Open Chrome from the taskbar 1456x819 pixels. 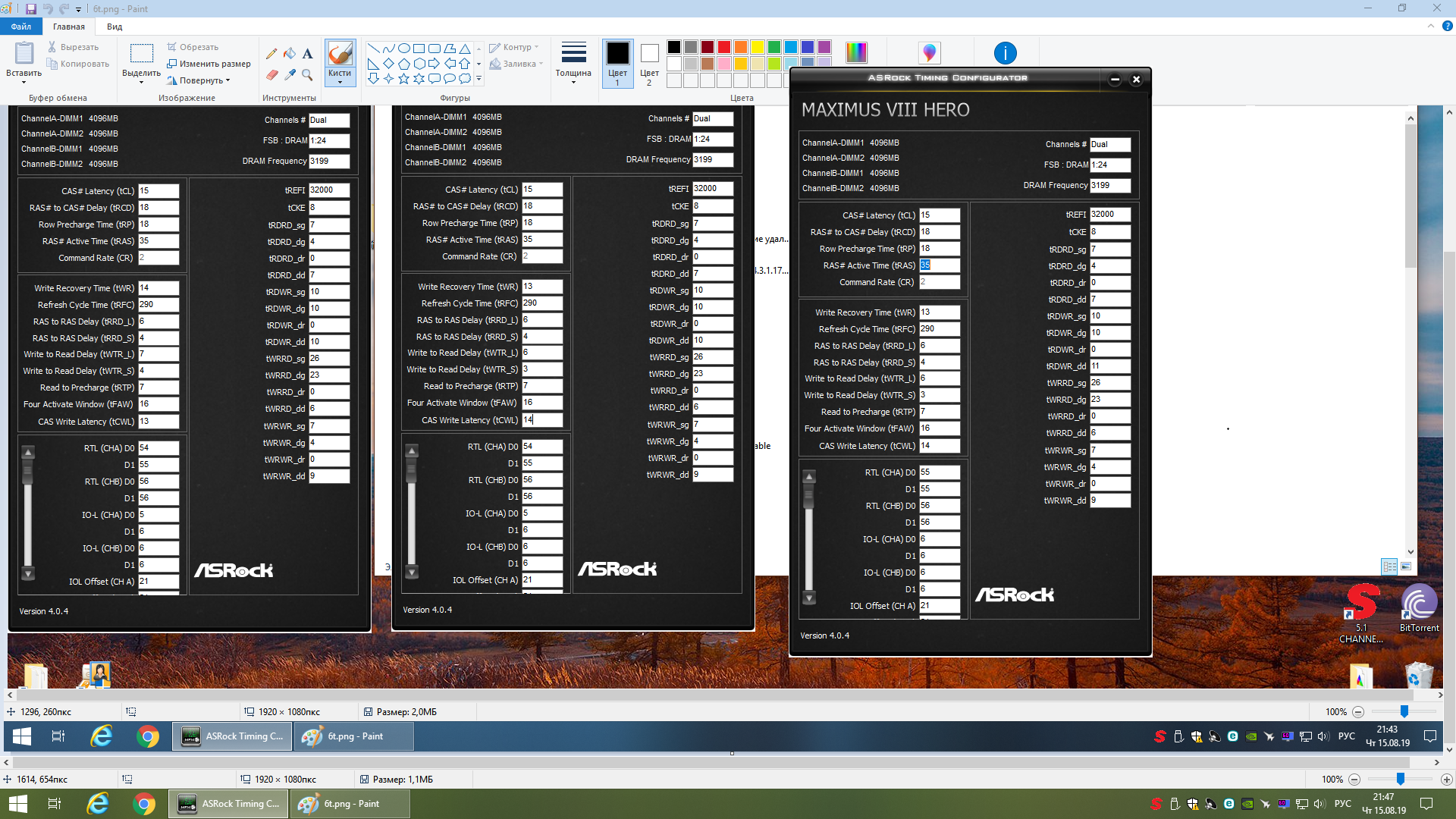(x=144, y=804)
